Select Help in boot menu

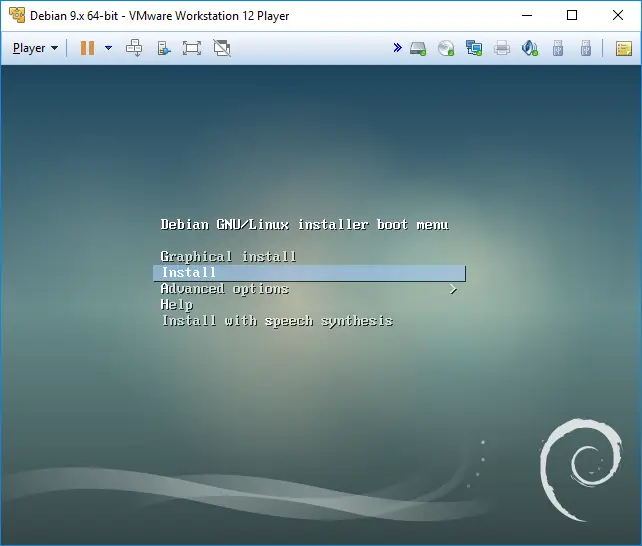pos(176,305)
